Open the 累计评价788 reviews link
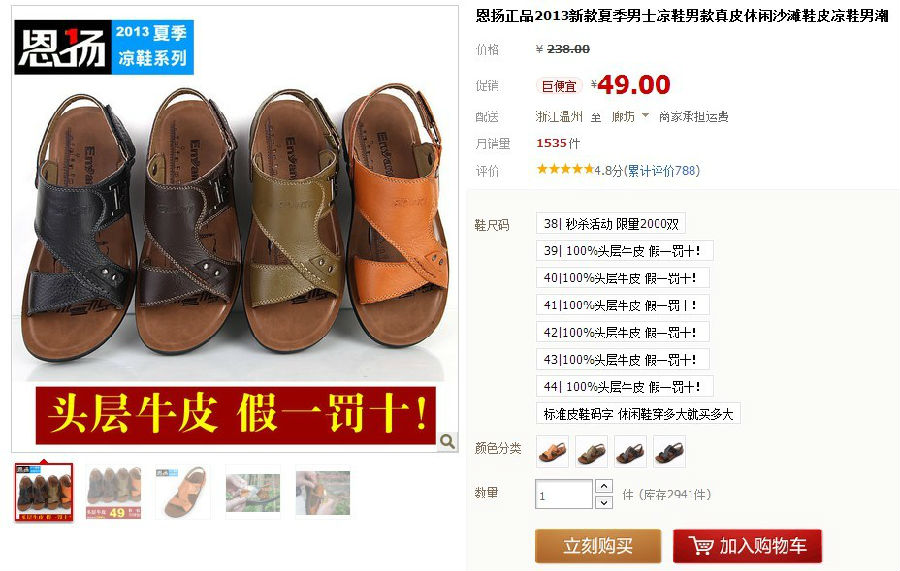Screen dimensions: 900x571 [x=661, y=170]
